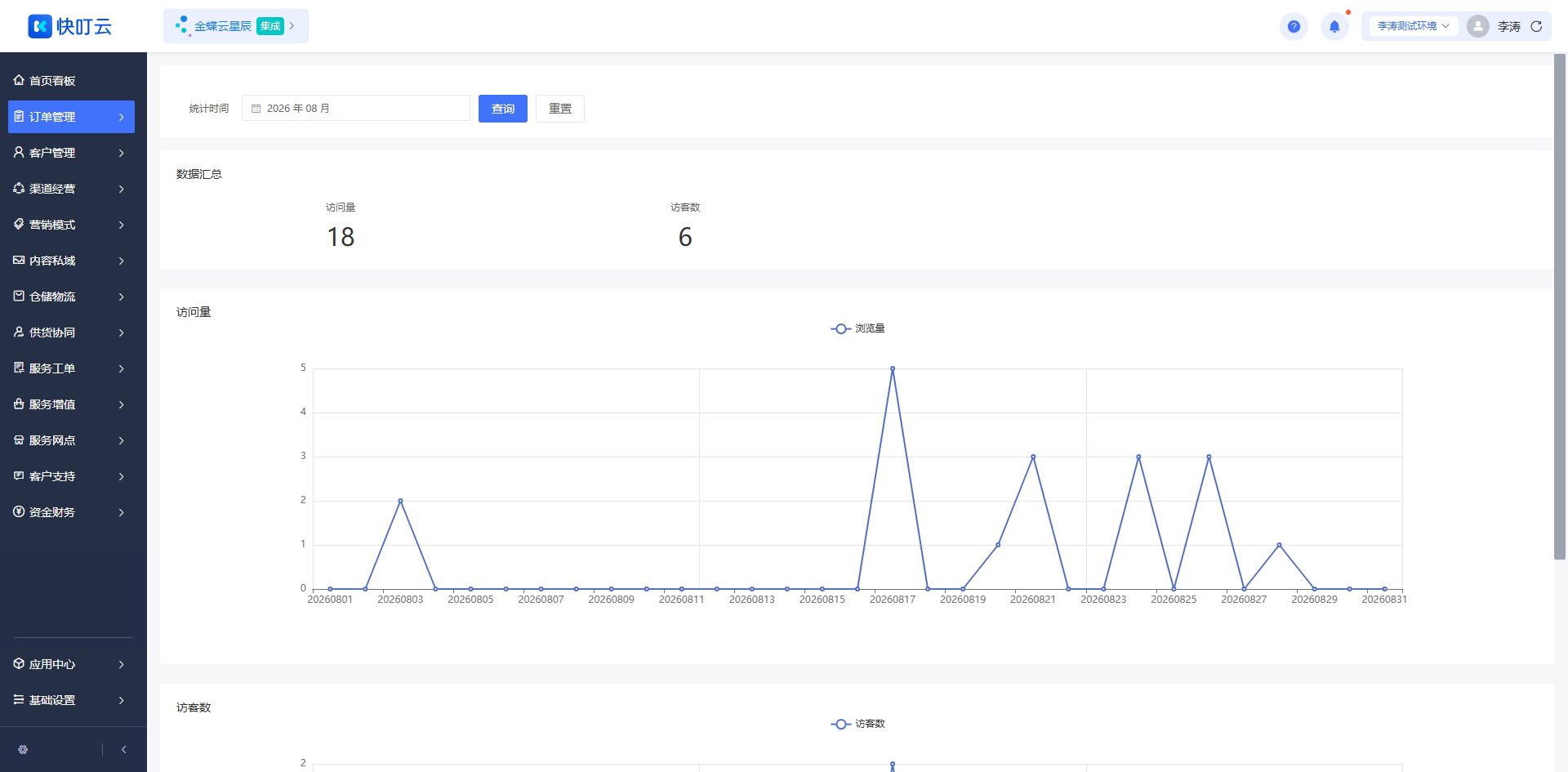
Task: Click the 统计时间 month input field
Action: (356, 109)
